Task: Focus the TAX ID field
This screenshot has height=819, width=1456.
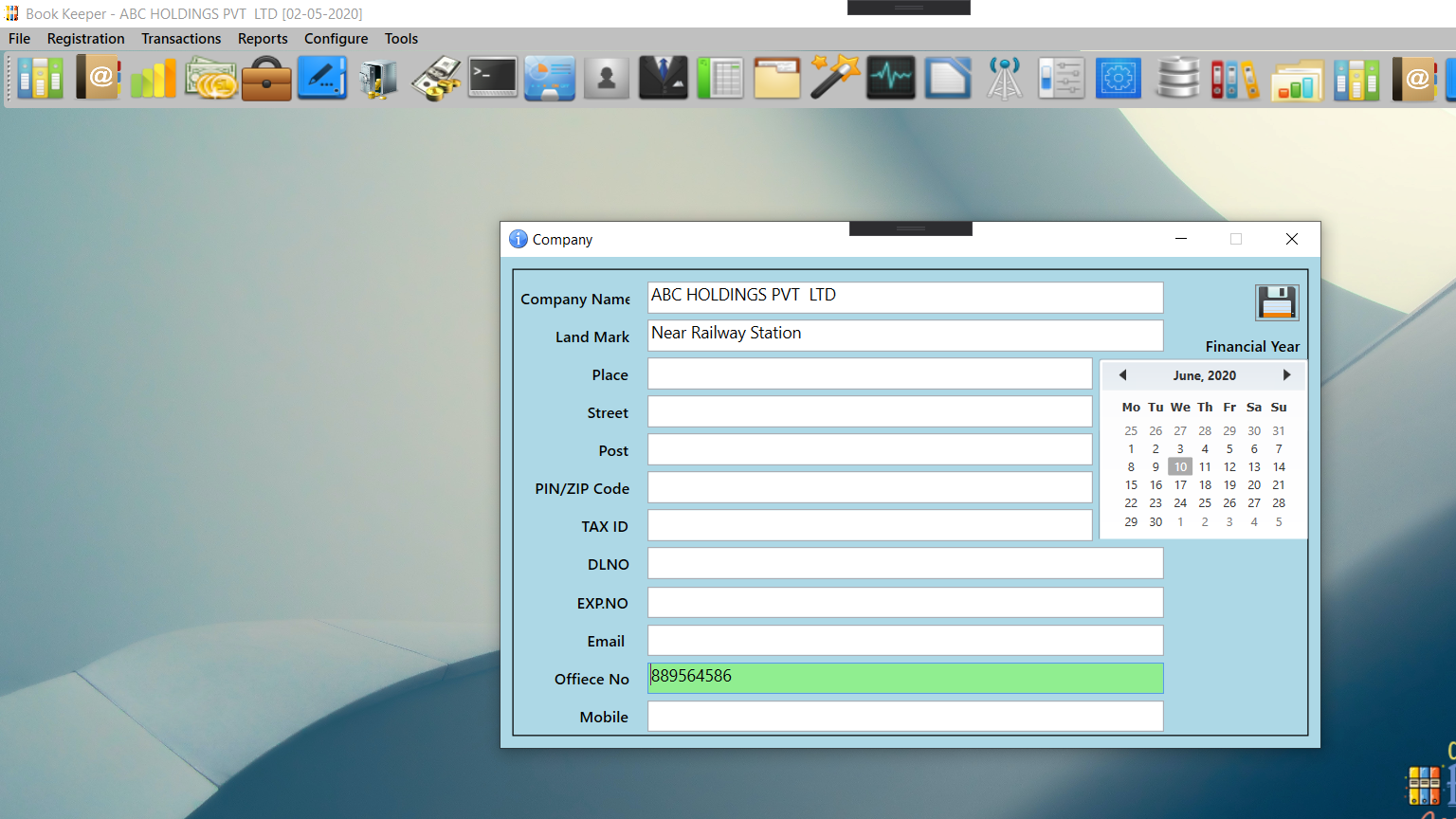Action: point(870,525)
